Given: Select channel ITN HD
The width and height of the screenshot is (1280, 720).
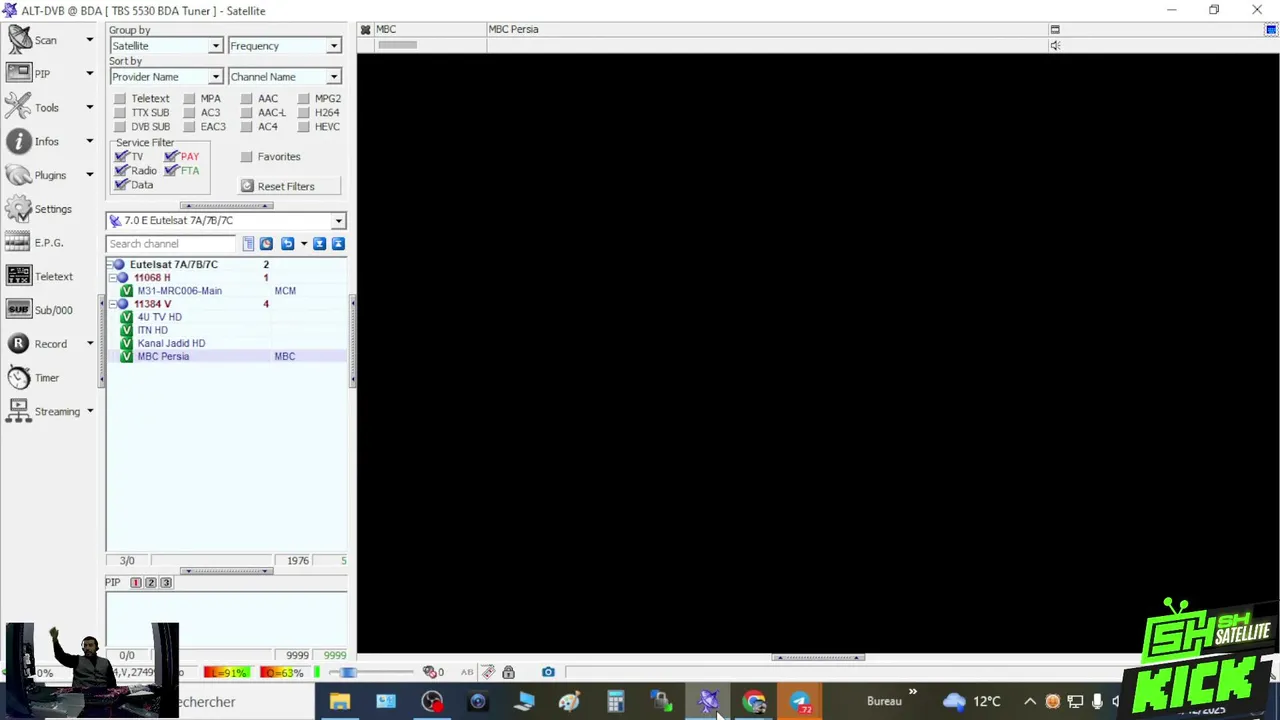Looking at the screenshot, I should [152, 330].
